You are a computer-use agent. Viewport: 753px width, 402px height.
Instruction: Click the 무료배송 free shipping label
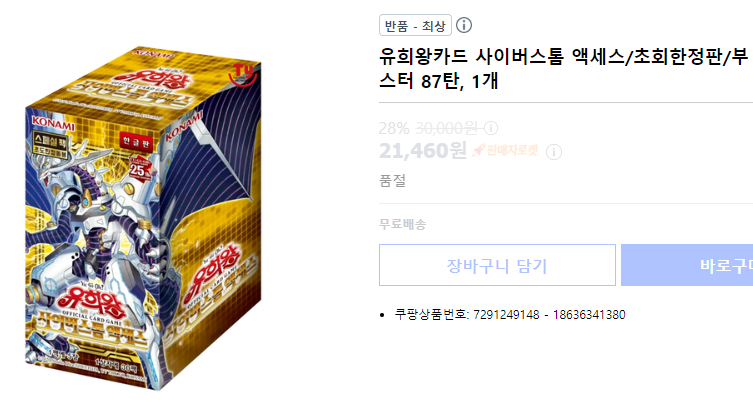(402, 224)
